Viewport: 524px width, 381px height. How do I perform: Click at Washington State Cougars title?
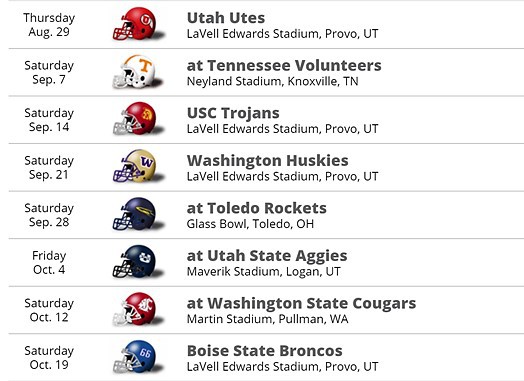[301, 303]
